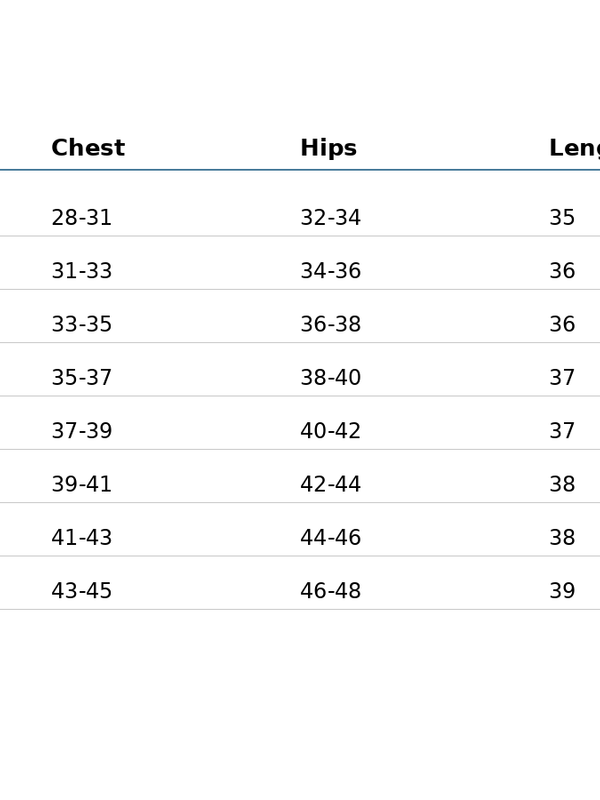This screenshot has height=800, width=600.
Task: Select the 44-46 hips entry
Action: (x=330, y=539)
